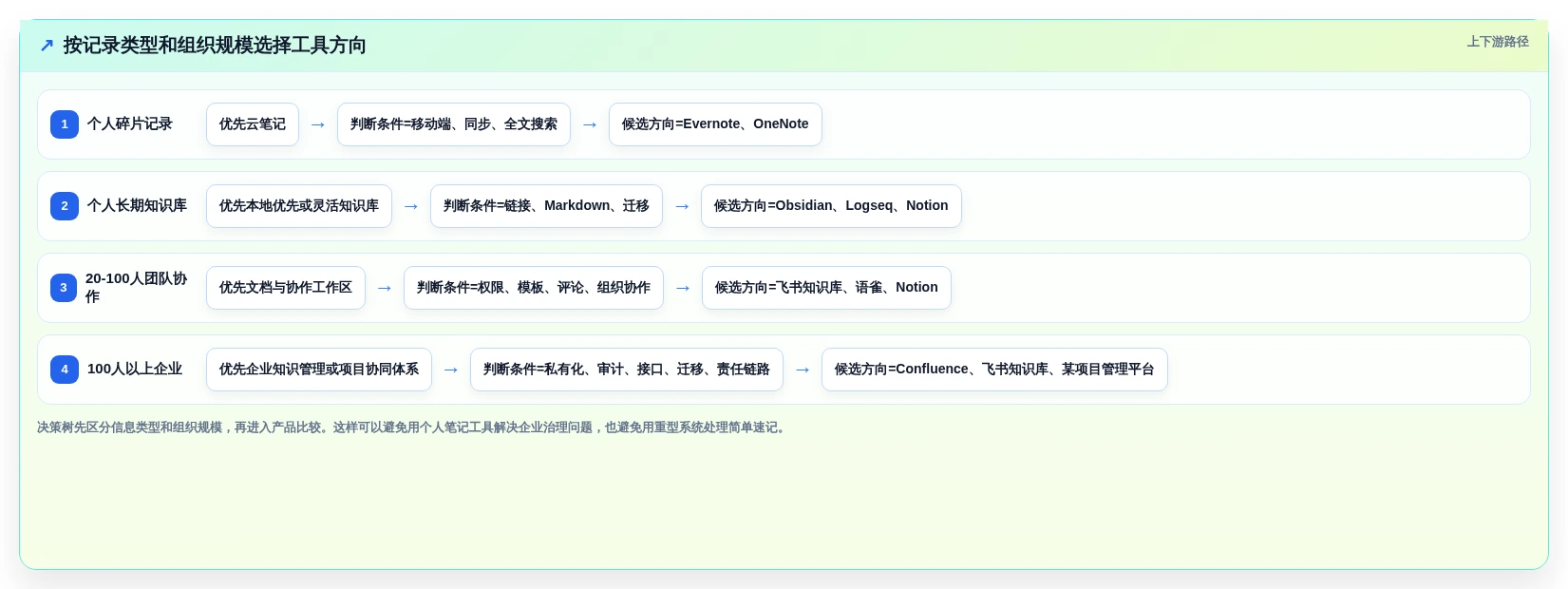Click the arrow before 候选方向=Confluence chip
Image resolution: width=1568 pixels, height=589 pixels.
pyautogui.click(x=803, y=370)
